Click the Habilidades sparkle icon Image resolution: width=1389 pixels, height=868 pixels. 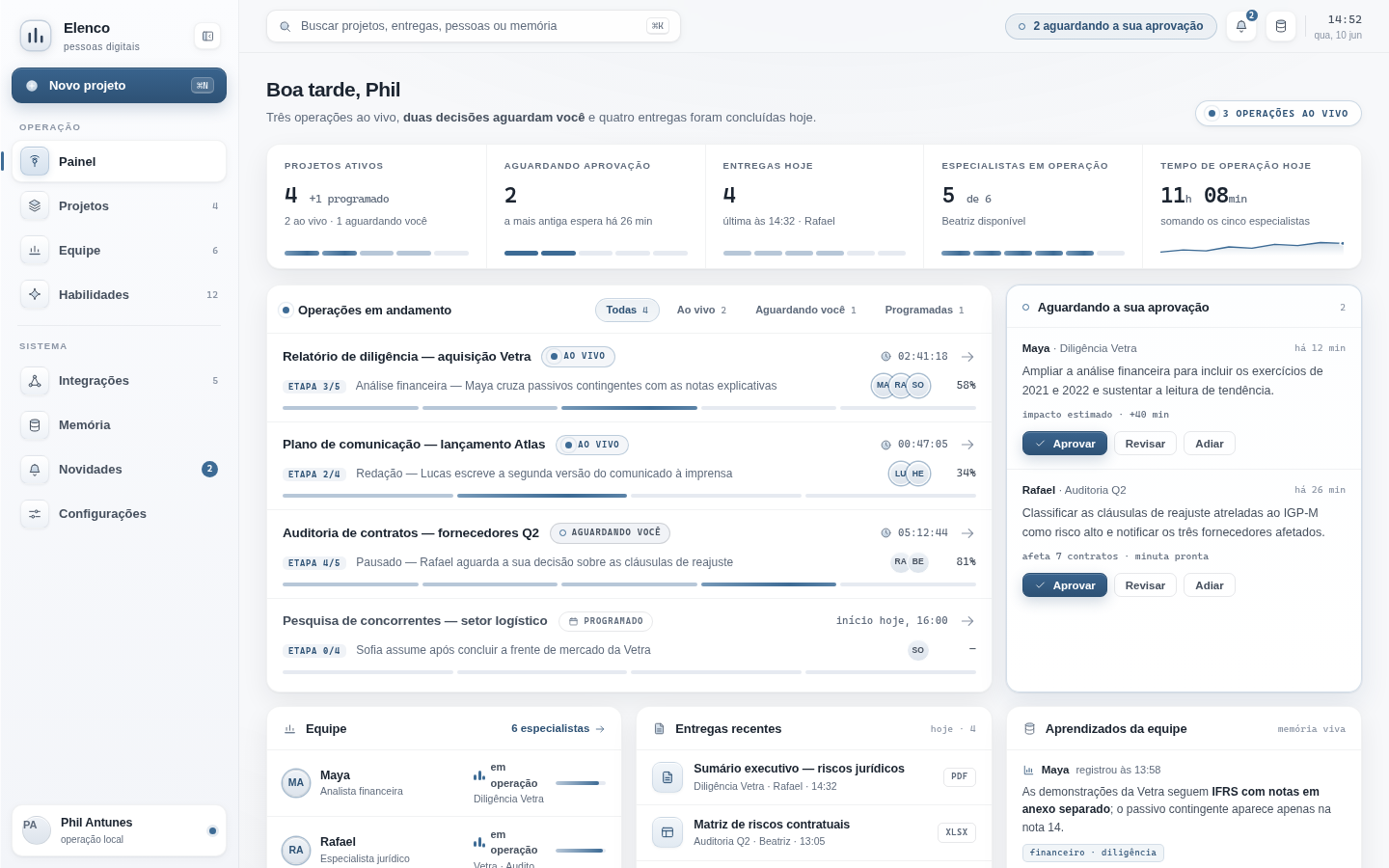[x=35, y=294]
